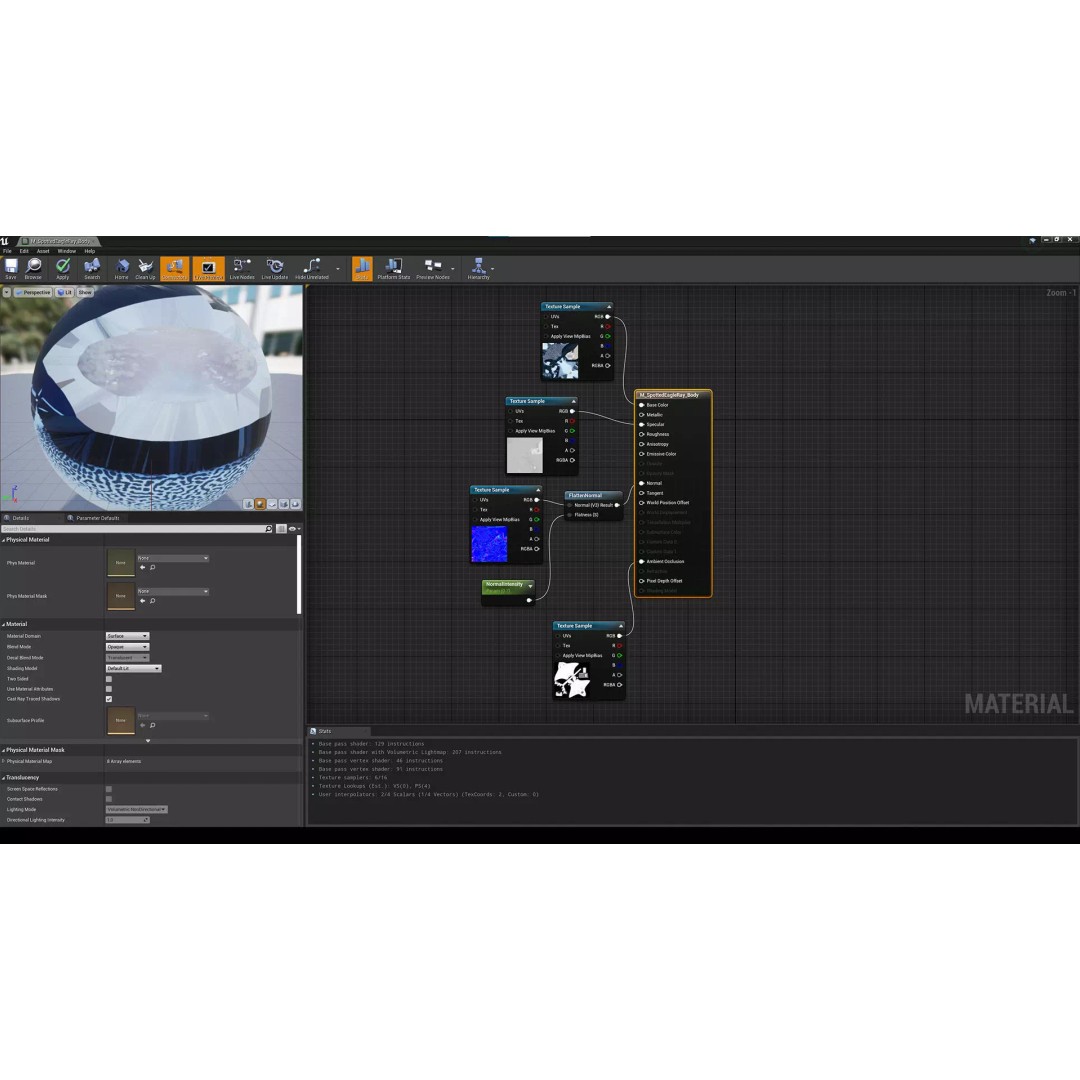Open the File menu
Viewport: 1080px width, 1080px height.
[8, 251]
